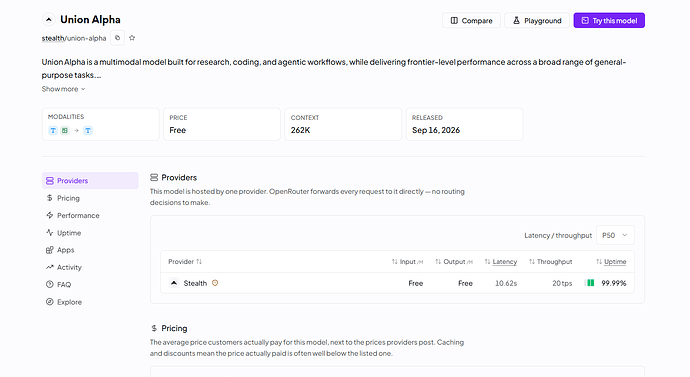Click Try this model button

[609, 20]
